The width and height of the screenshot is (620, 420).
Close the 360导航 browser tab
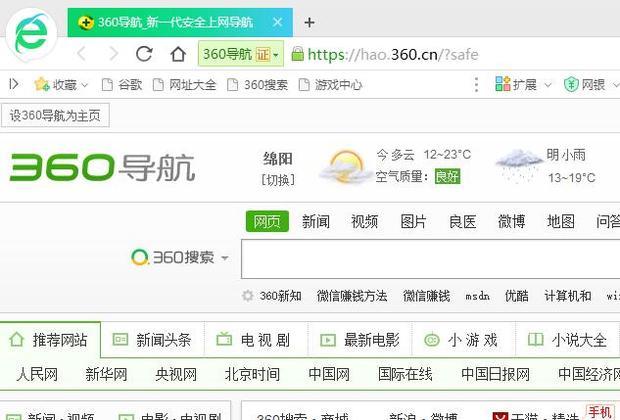tap(277, 22)
